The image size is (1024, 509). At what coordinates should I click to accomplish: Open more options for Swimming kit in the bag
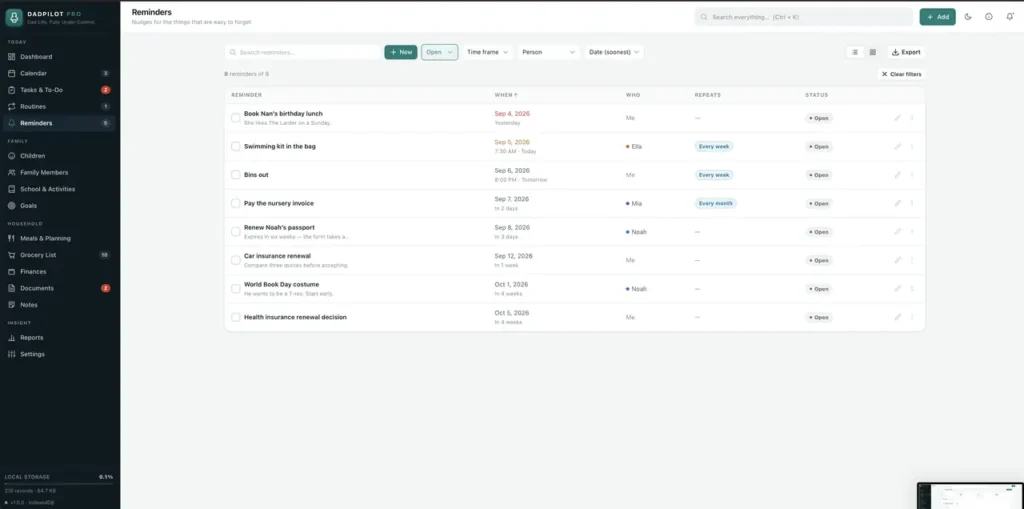(x=912, y=146)
